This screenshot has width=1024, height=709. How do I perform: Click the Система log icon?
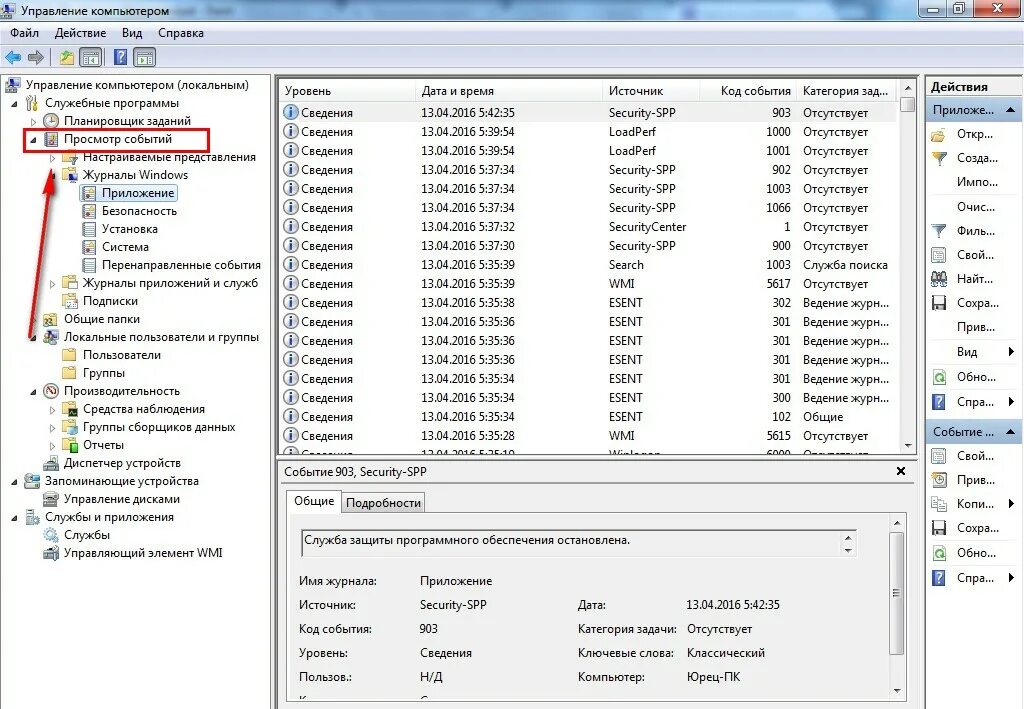[89, 247]
